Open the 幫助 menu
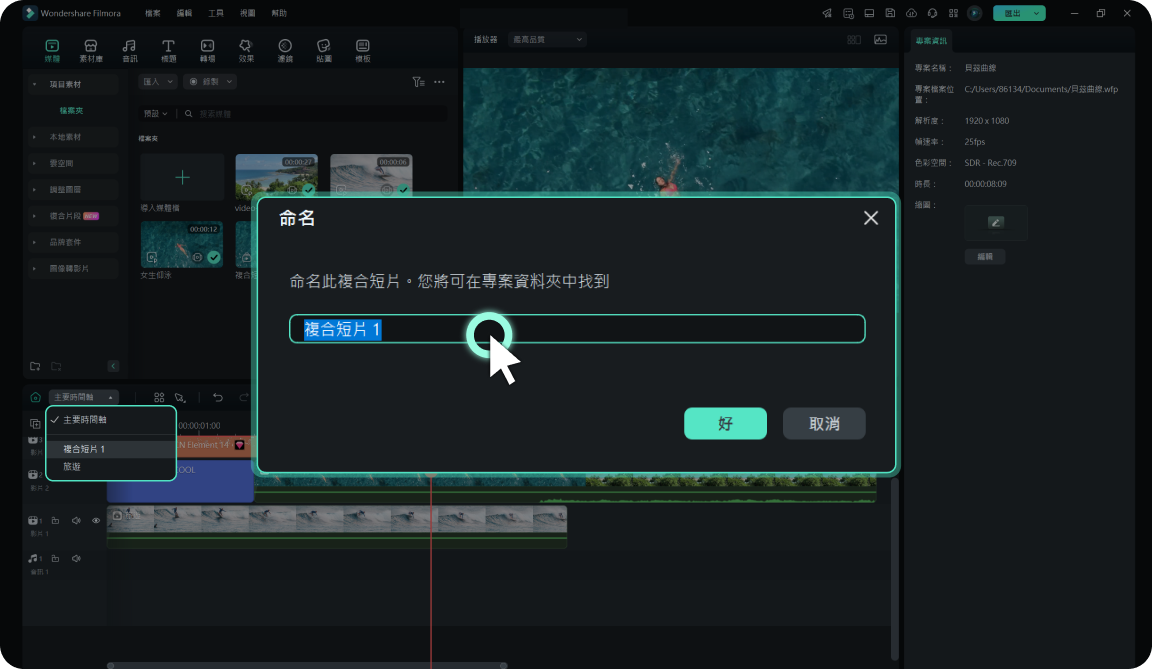 tap(279, 13)
